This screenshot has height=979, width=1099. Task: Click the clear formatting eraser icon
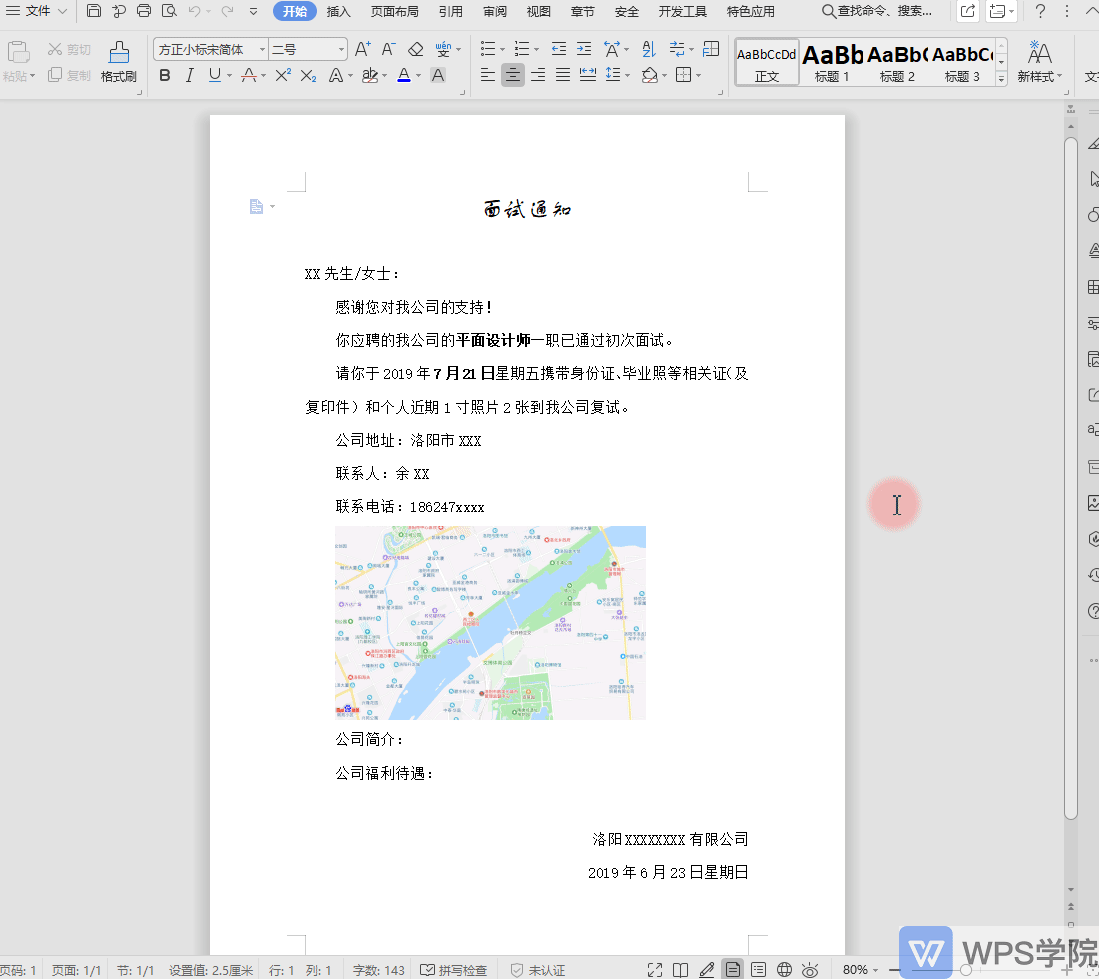pyautogui.click(x=416, y=49)
